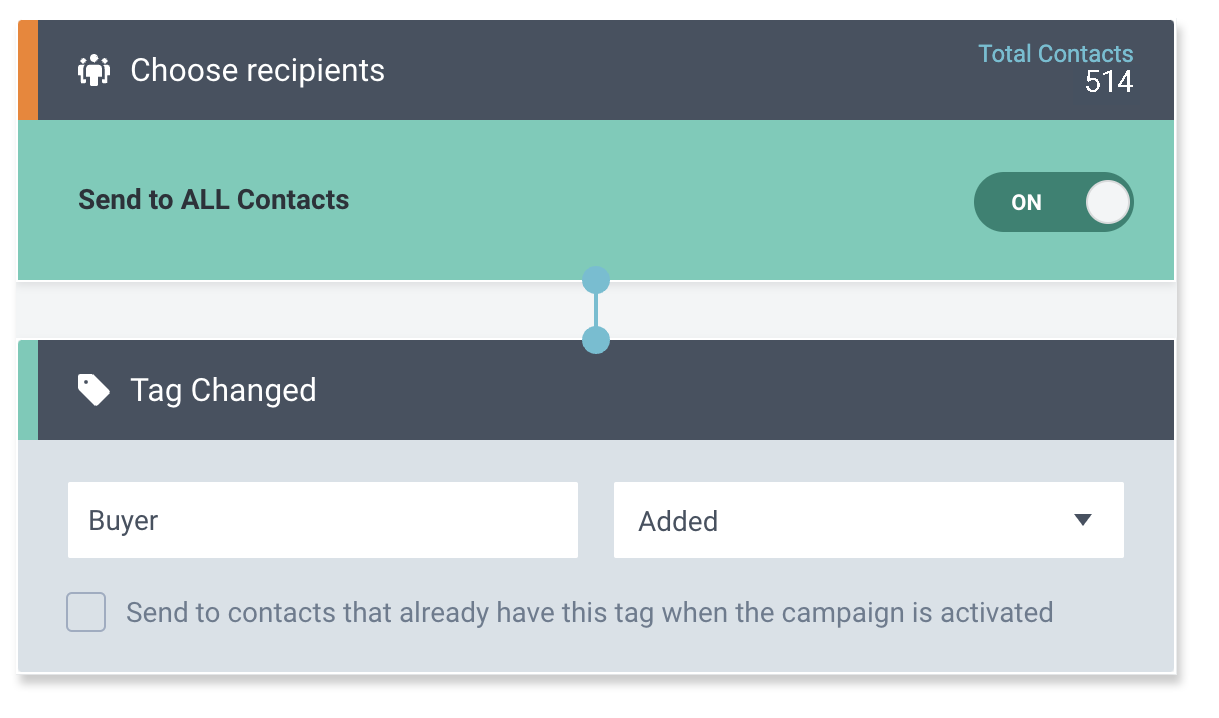Click the green accent bar on Tag Changed
The image size is (1219, 718).
28,390
